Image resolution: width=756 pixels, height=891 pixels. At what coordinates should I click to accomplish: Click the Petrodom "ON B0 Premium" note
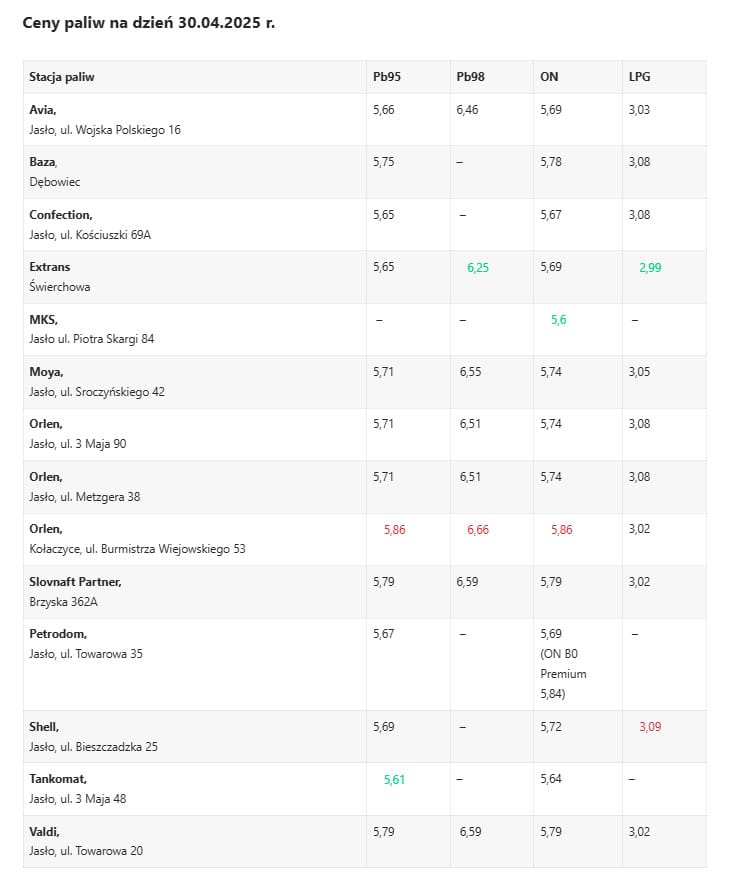563,673
